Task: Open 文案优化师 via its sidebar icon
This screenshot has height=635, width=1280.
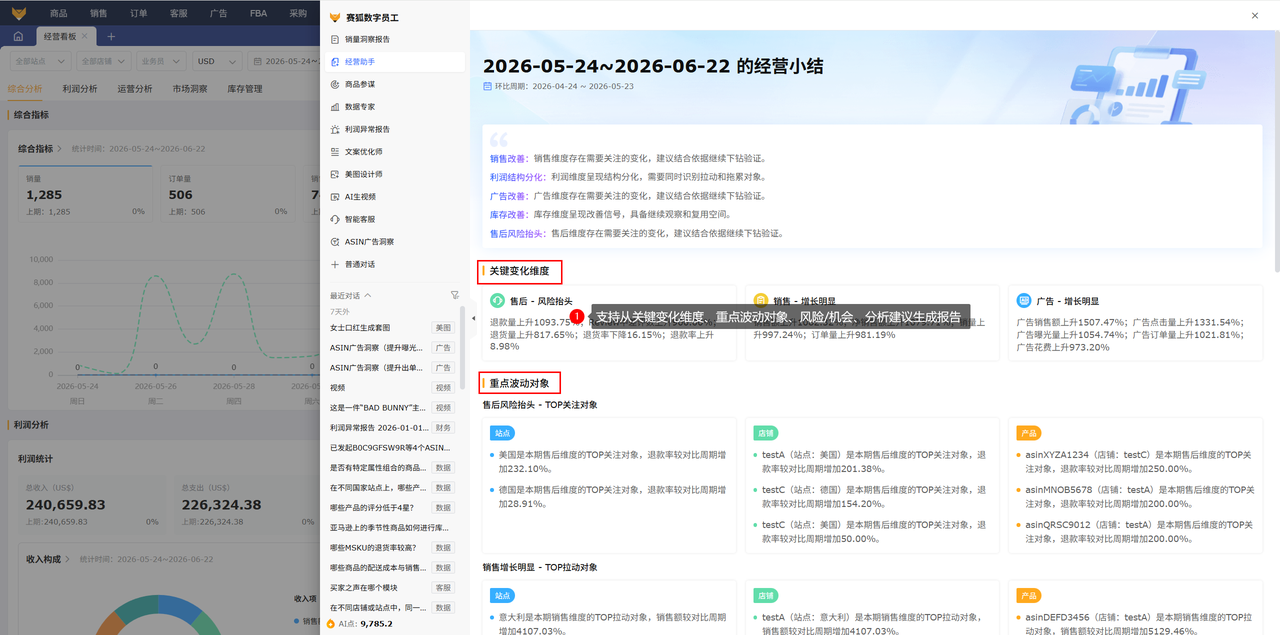Action: (335, 151)
